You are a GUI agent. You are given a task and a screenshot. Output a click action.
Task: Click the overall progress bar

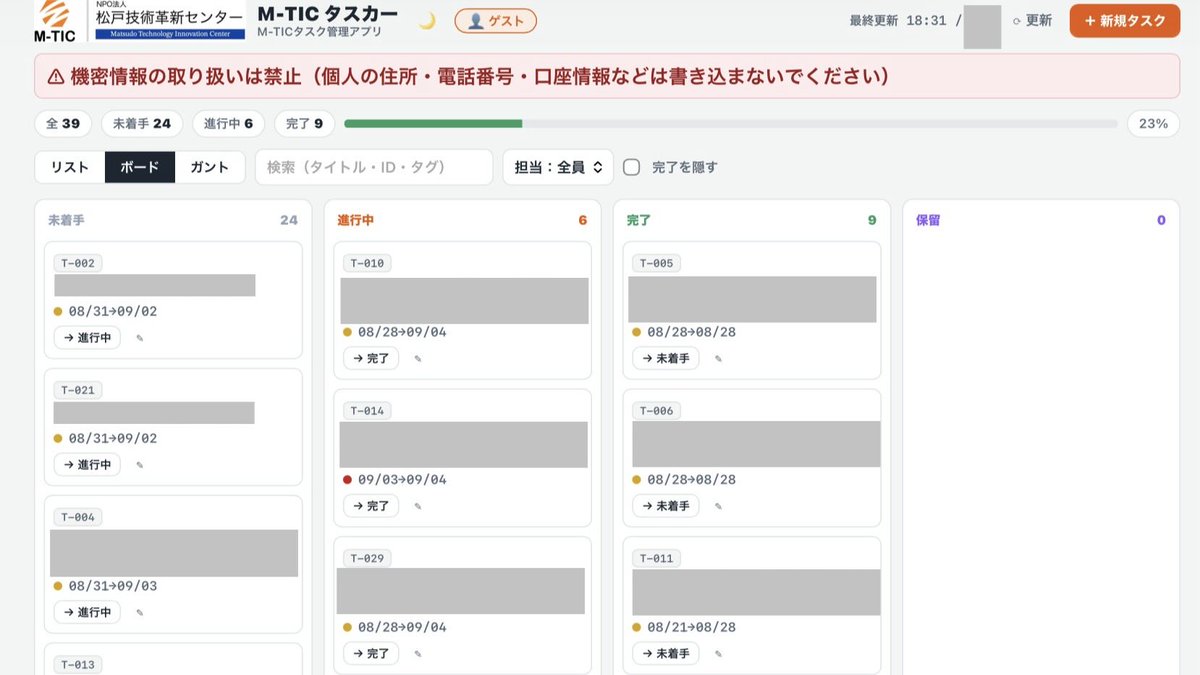click(x=731, y=124)
